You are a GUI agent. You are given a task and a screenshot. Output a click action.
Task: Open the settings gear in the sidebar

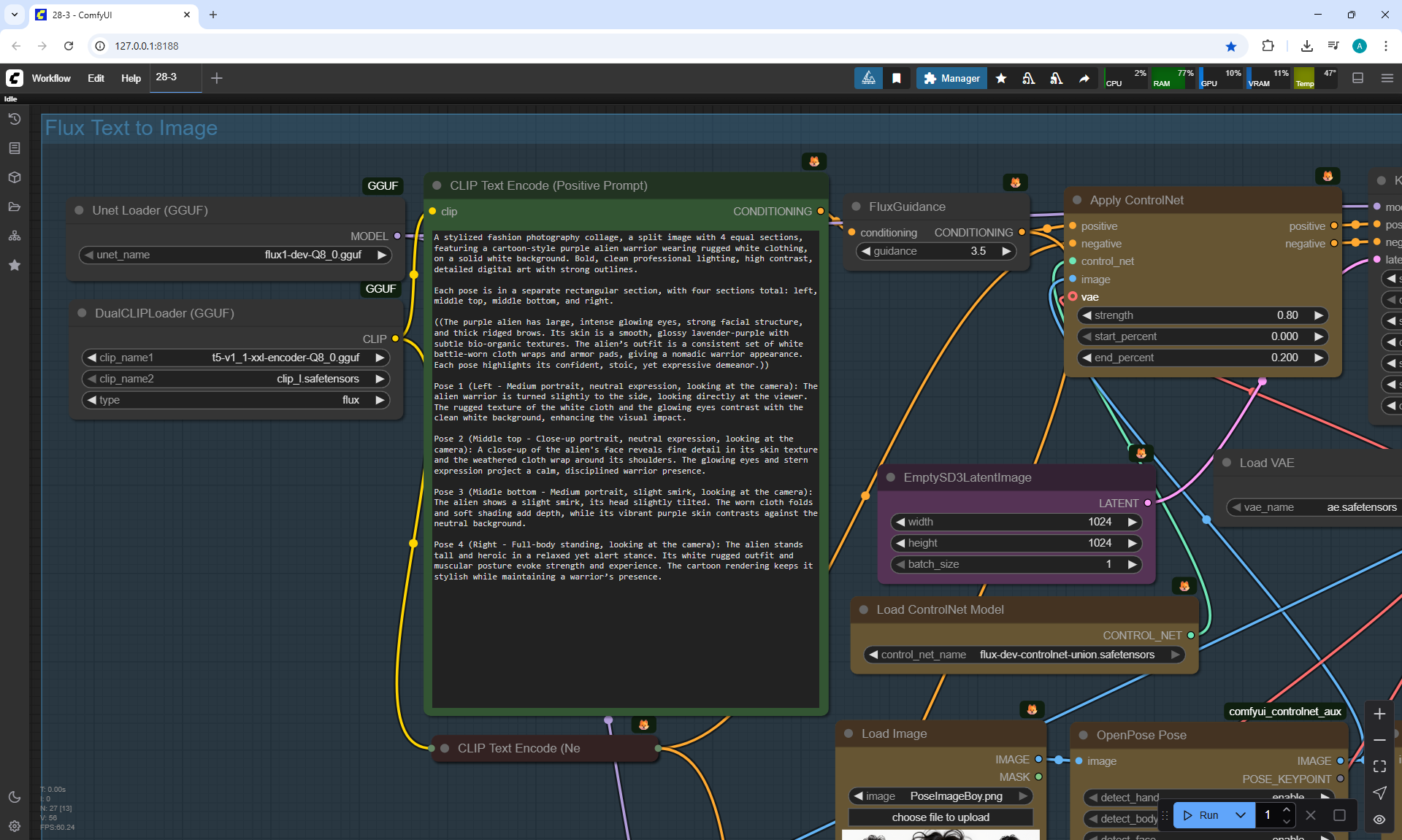click(x=15, y=826)
